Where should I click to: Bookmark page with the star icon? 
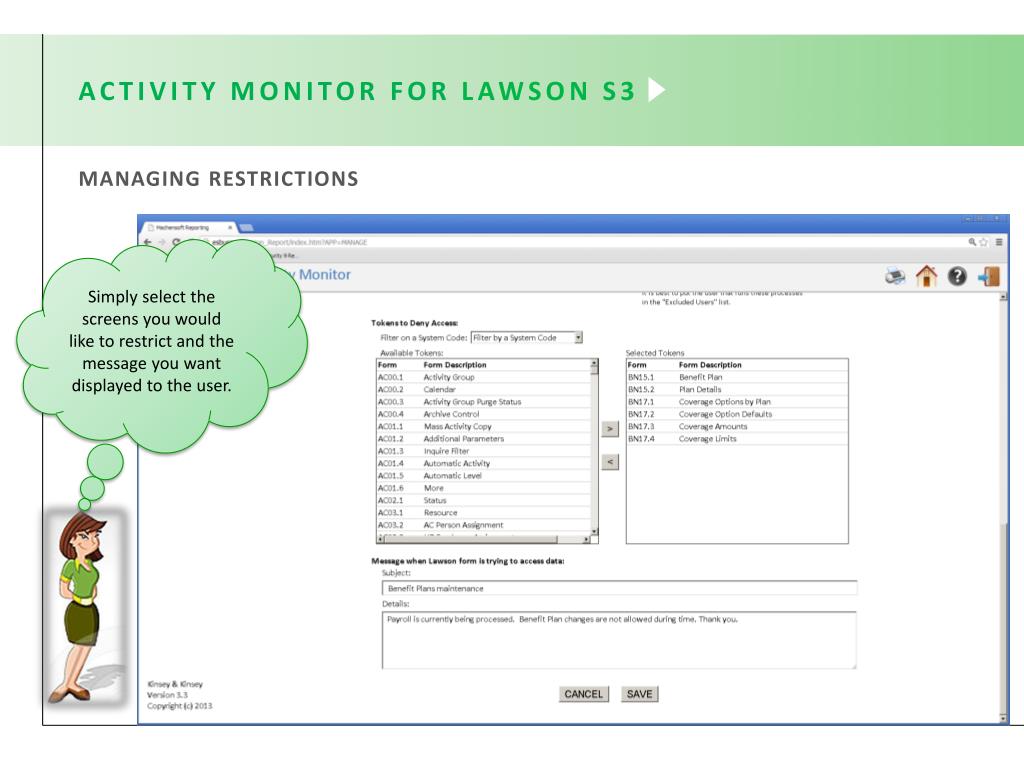pyautogui.click(x=984, y=242)
